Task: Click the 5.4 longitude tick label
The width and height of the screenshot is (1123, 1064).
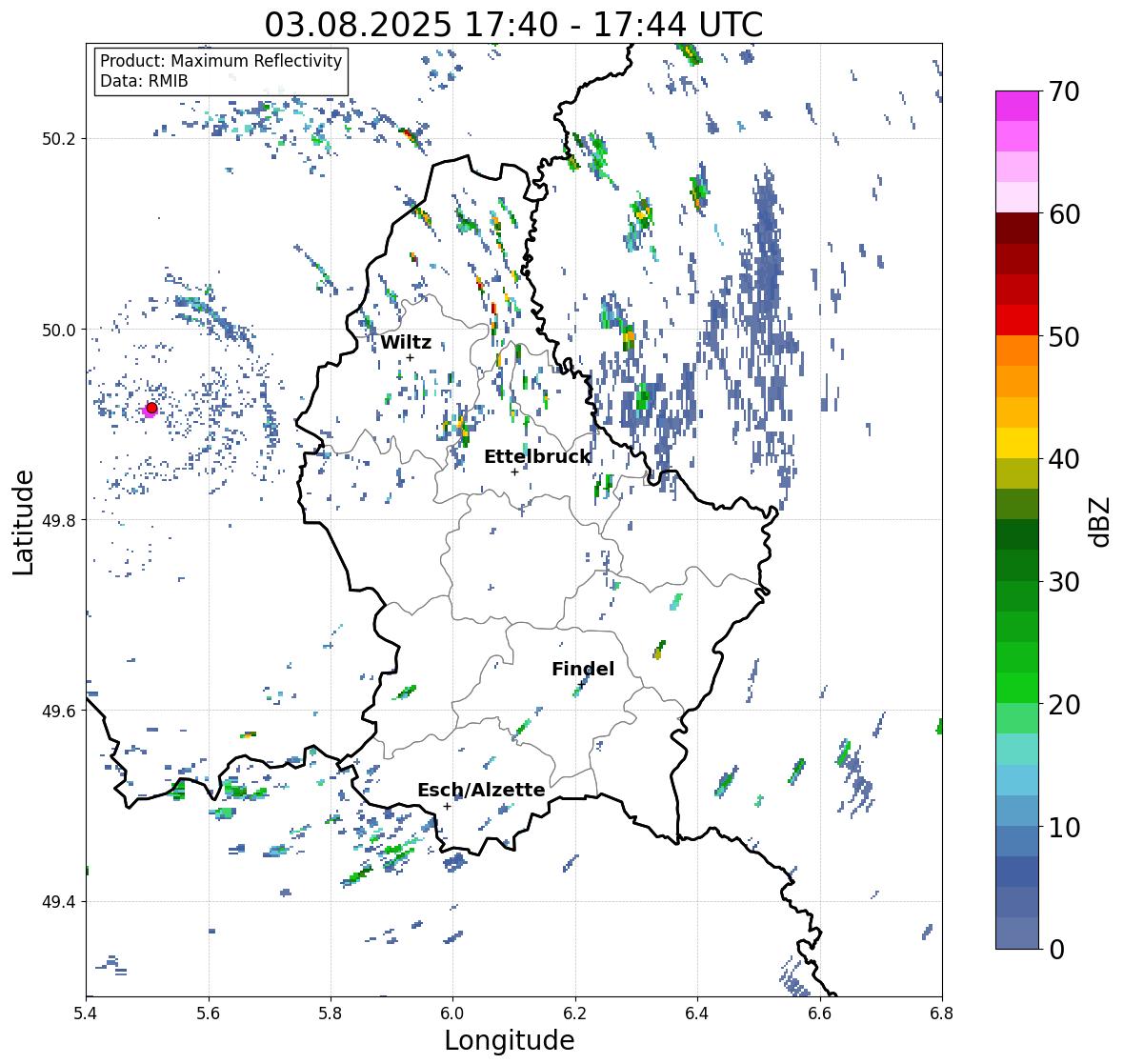Action: pos(86,1013)
